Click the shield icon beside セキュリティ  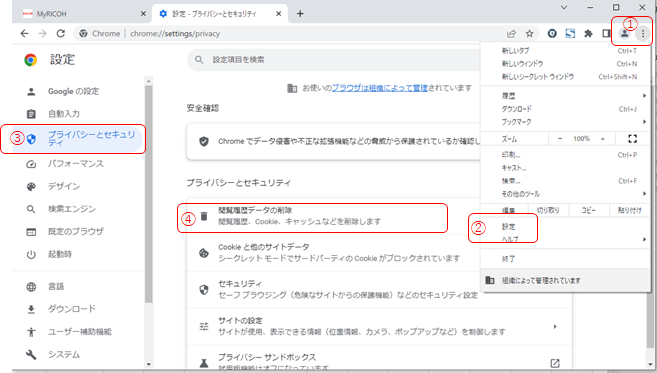(x=204, y=290)
